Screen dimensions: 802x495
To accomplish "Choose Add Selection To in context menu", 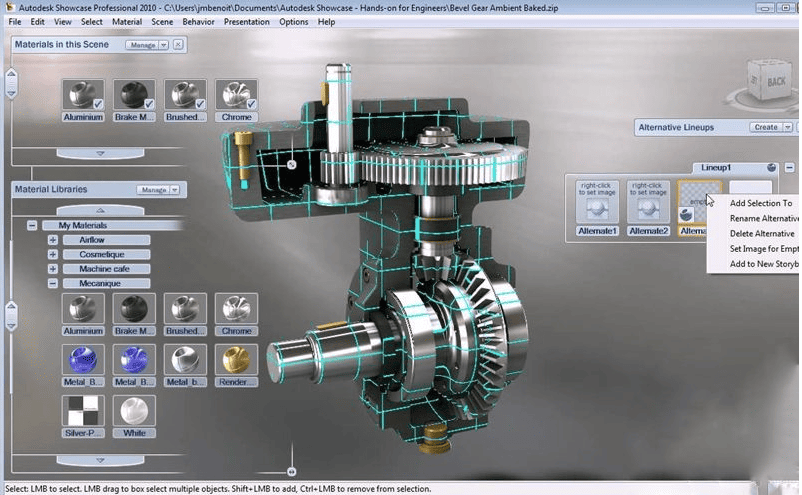I will (761, 203).
